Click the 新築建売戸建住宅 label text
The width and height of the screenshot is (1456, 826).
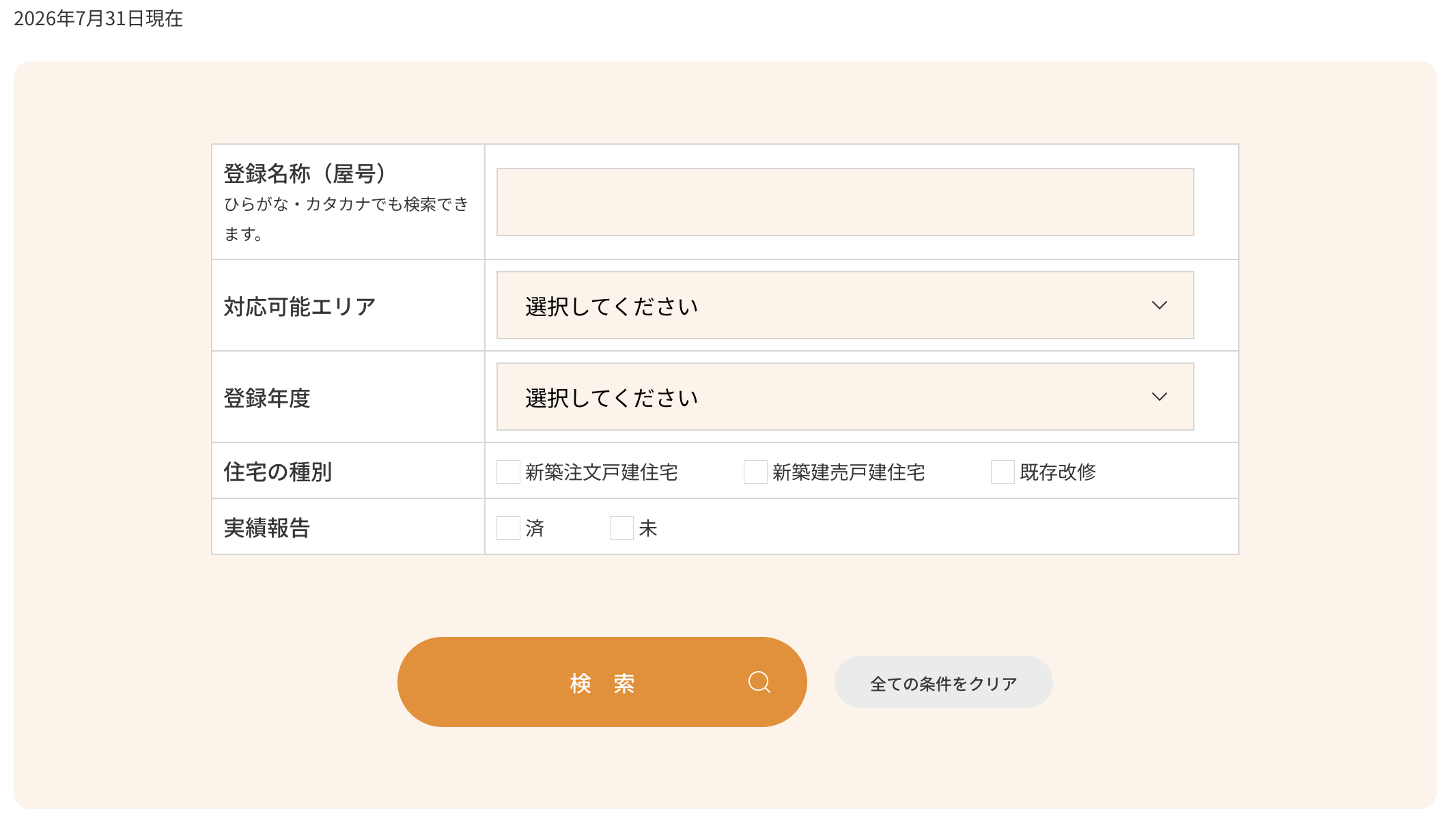(848, 472)
